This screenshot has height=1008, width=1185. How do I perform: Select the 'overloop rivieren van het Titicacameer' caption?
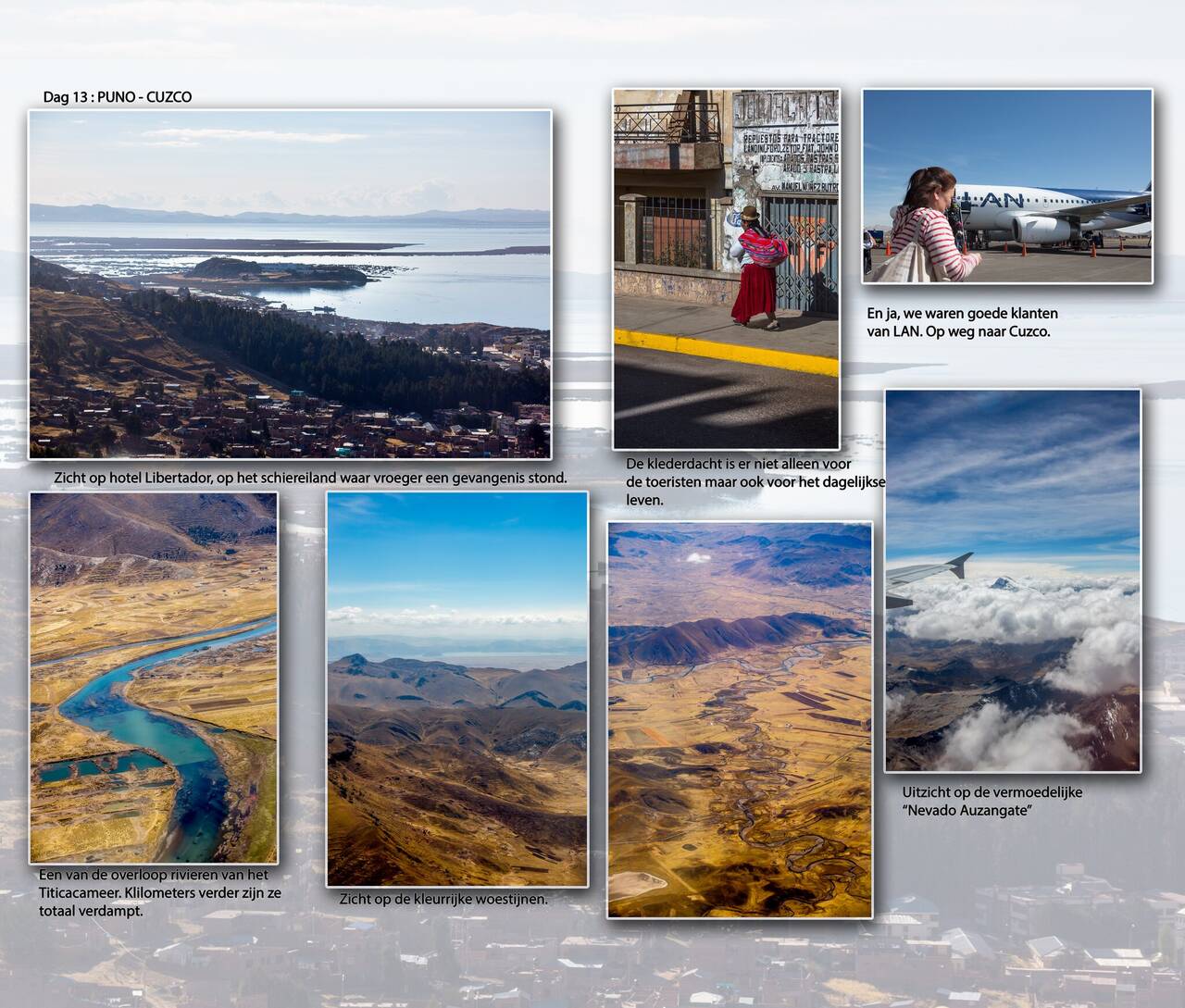[x=159, y=892]
